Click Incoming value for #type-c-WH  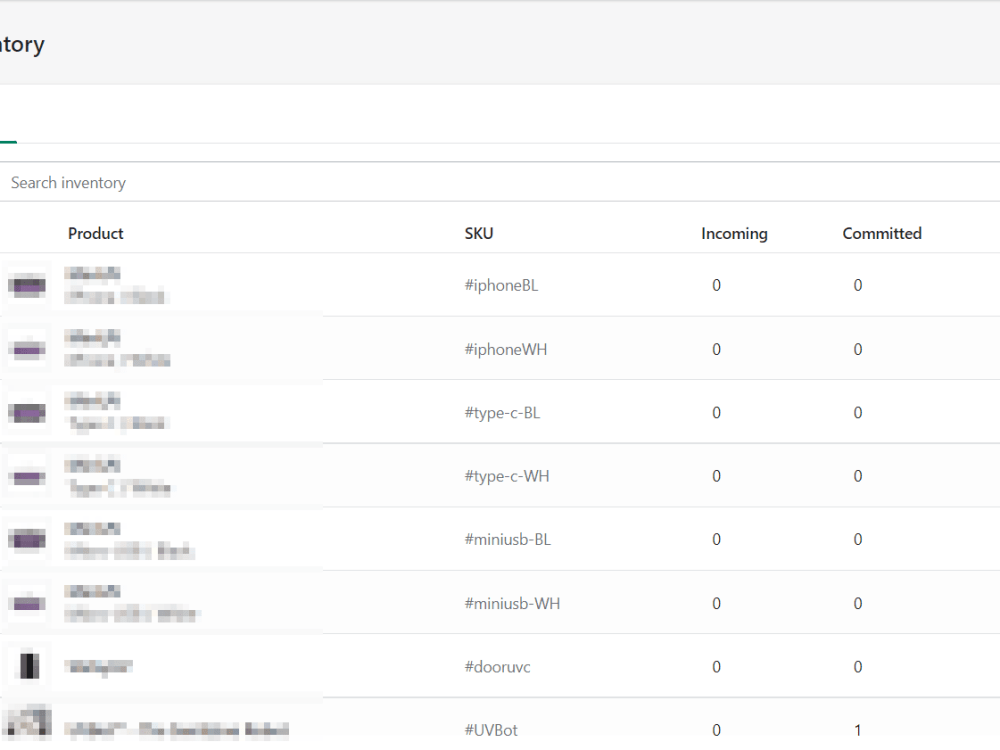click(x=716, y=476)
